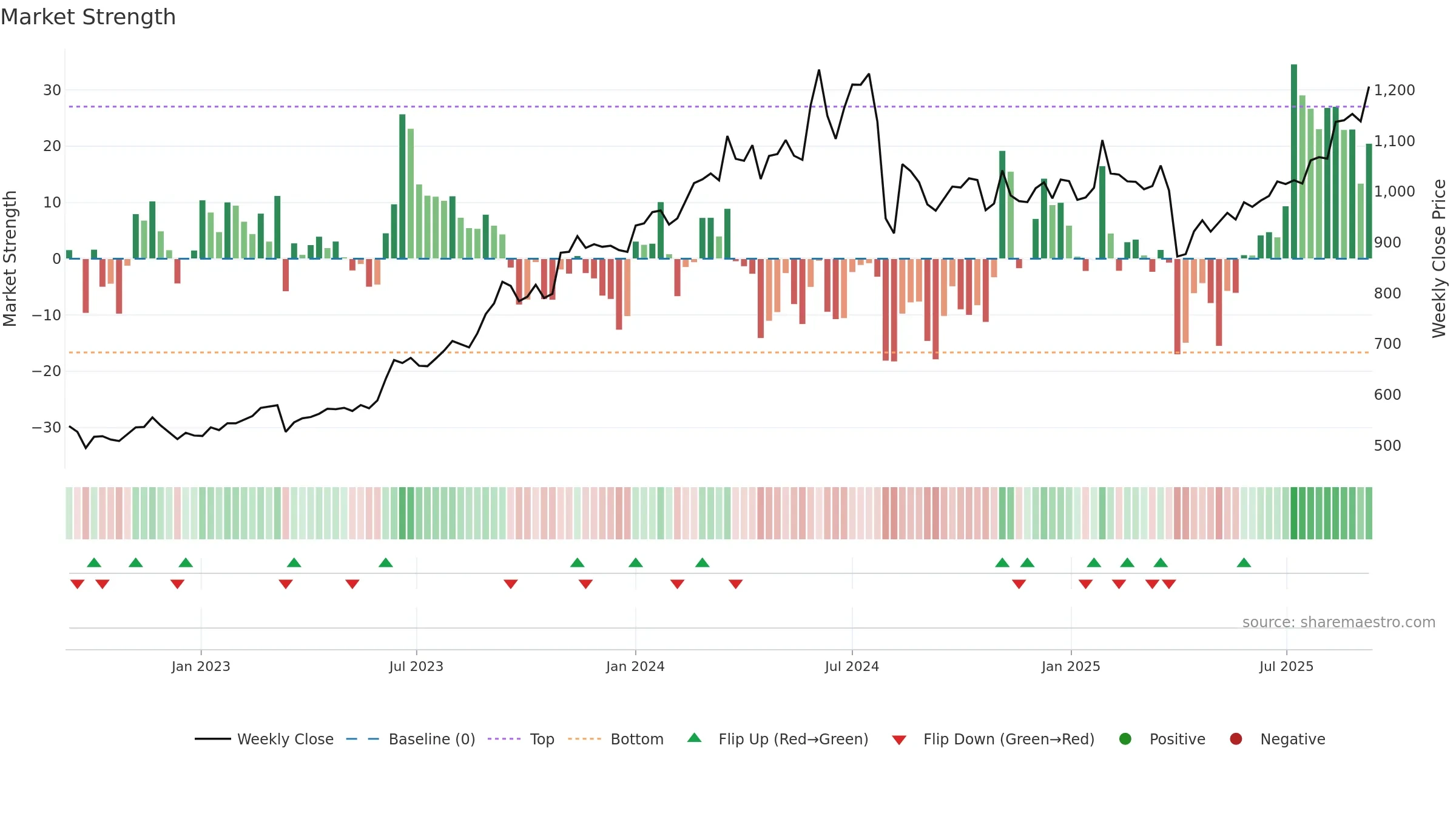
Task: Click the green Flip Up triangle legend icon
Action: 695,738
